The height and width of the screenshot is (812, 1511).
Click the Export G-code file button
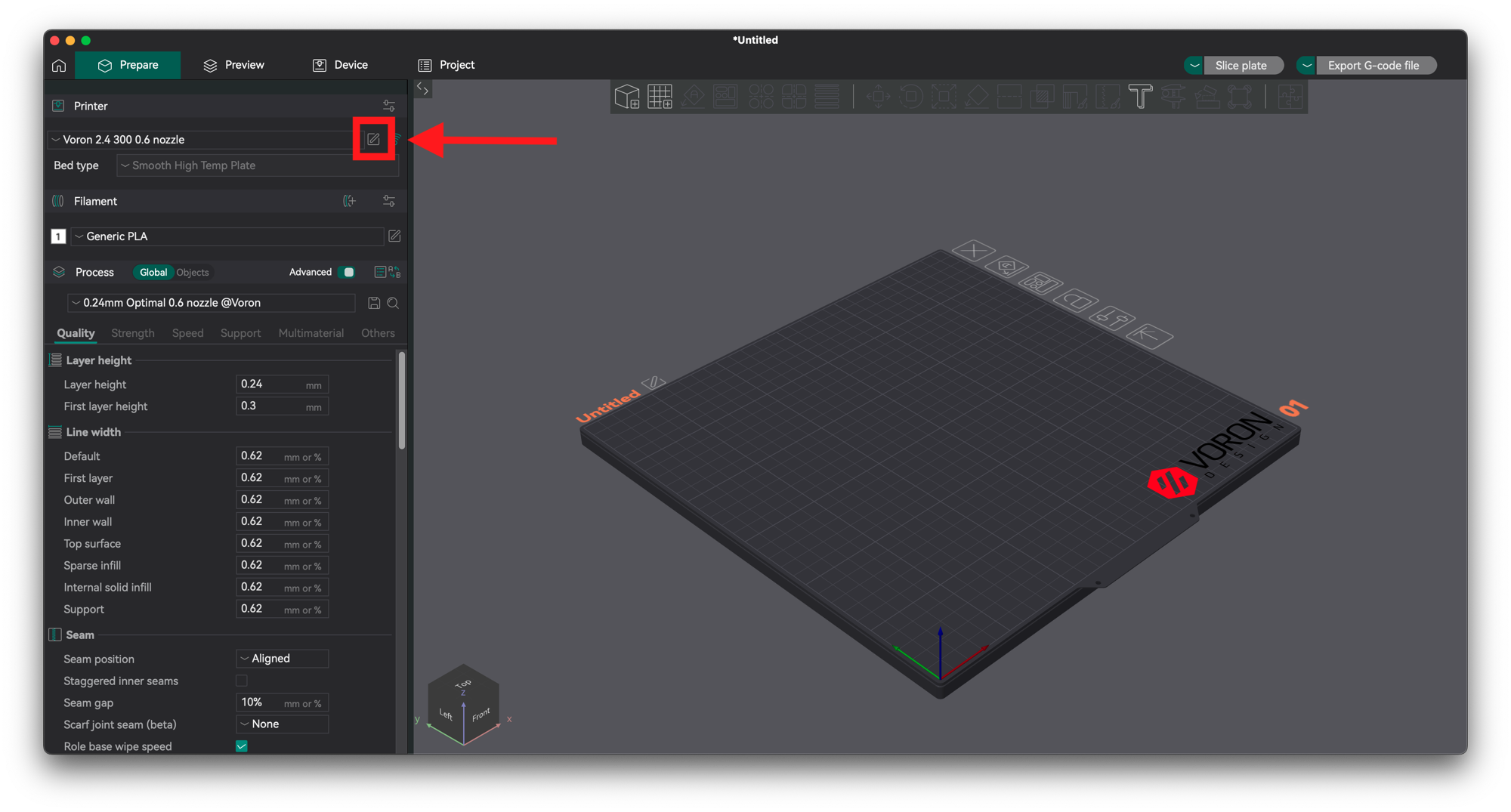coord(1375,66)
